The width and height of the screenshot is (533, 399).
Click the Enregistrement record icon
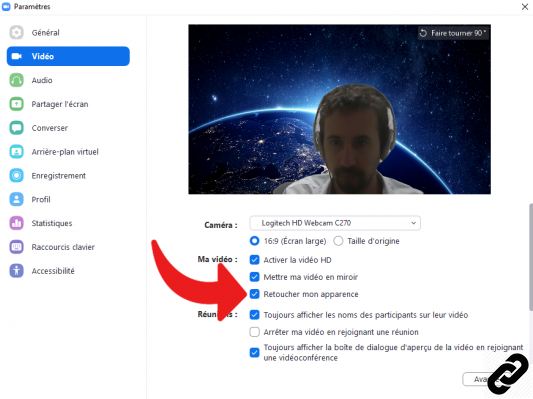pos(16,175)
